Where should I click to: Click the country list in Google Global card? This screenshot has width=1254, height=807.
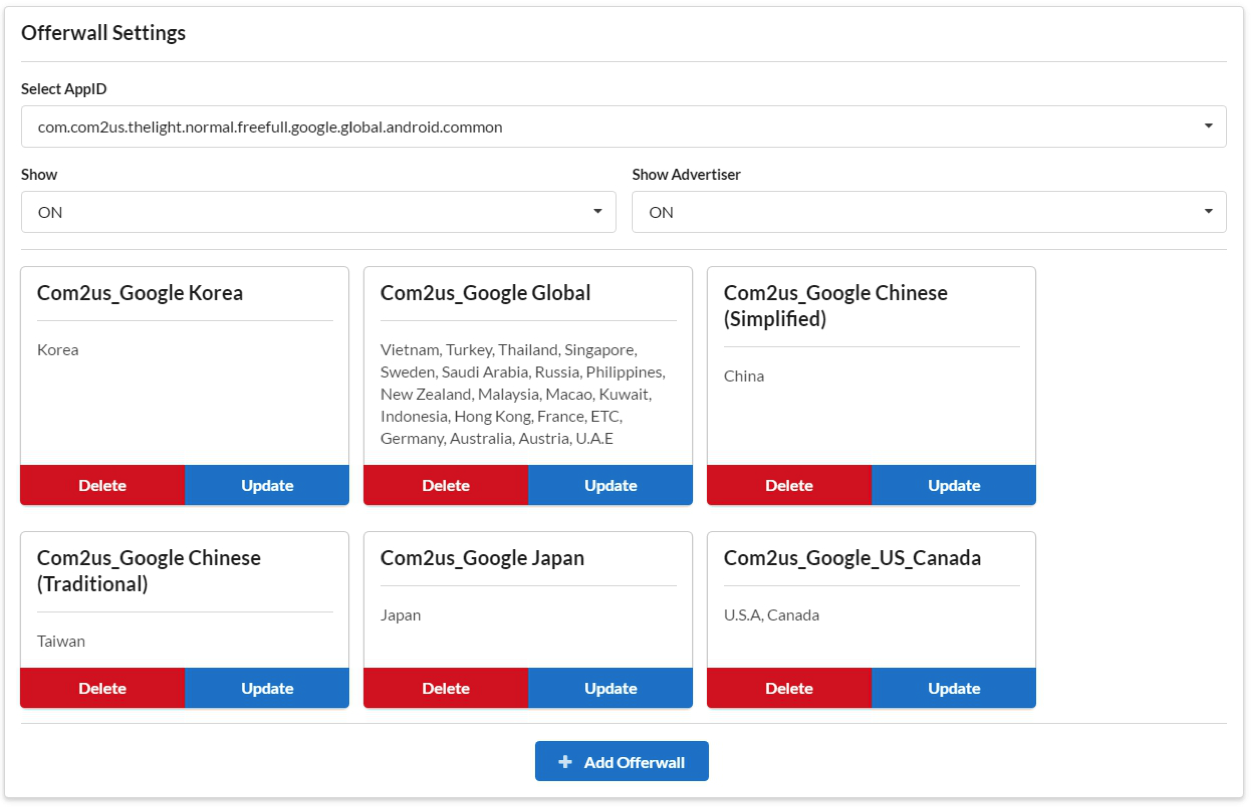pos(523,394)
